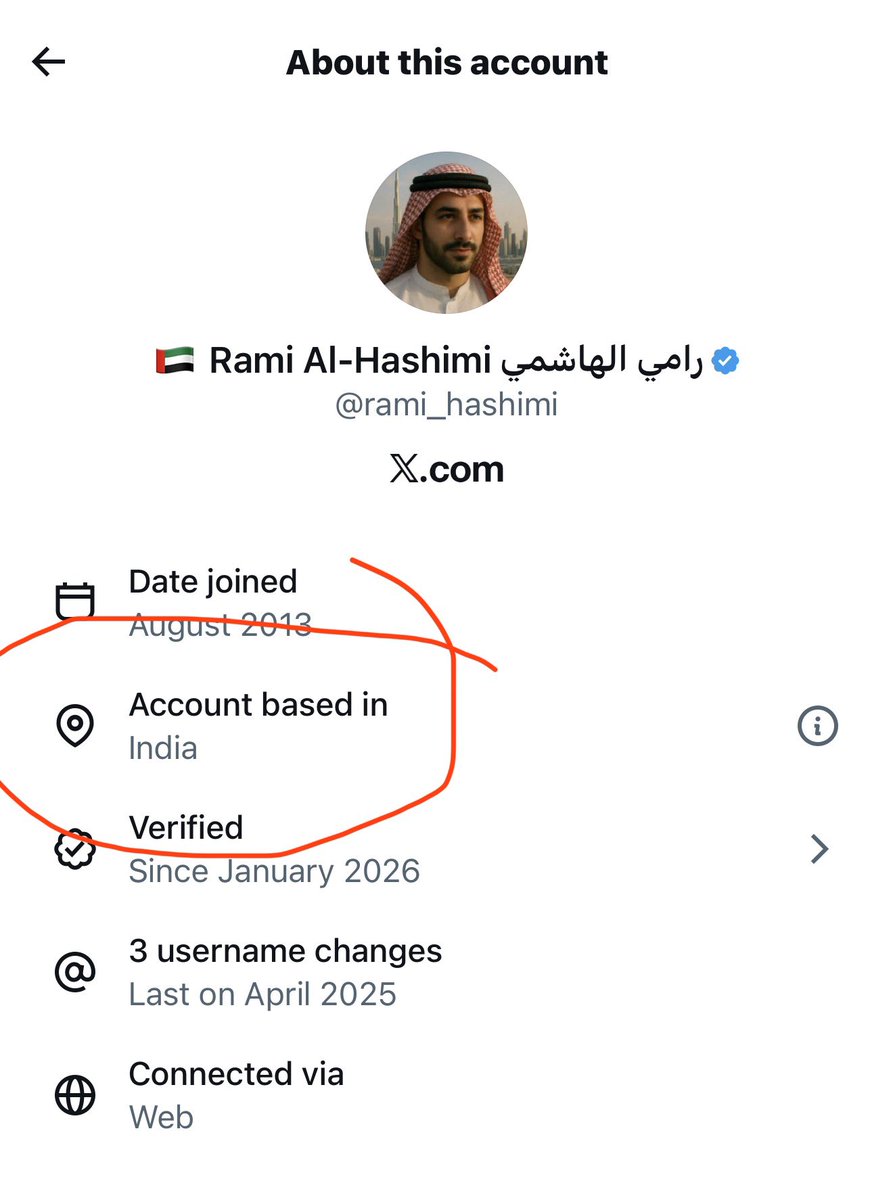Tap the Rami Al-Hashimi display name

click(350, 361)
